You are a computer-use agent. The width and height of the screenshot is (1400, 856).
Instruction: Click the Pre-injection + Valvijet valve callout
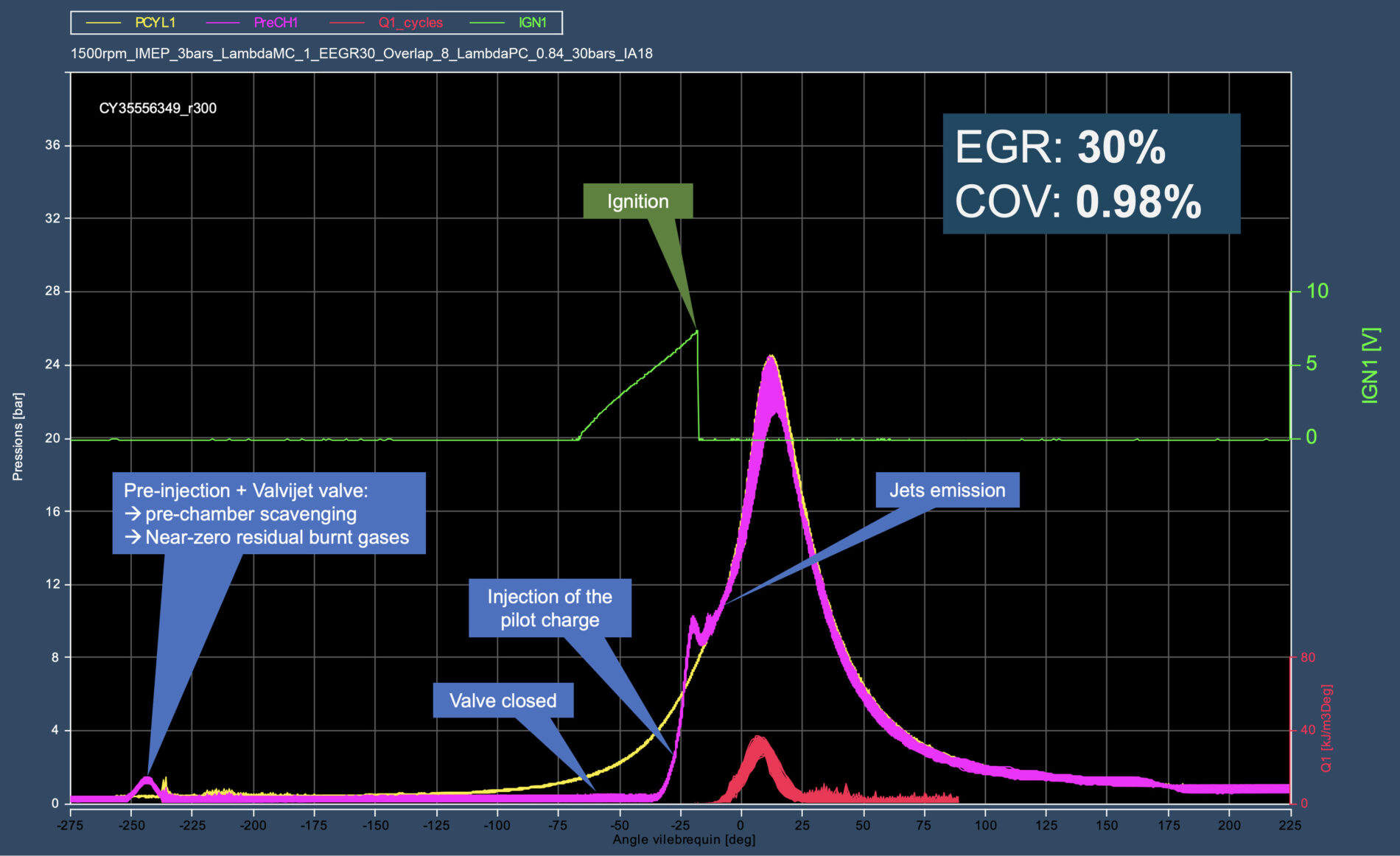pyautogui.click(x=269, y=513)
